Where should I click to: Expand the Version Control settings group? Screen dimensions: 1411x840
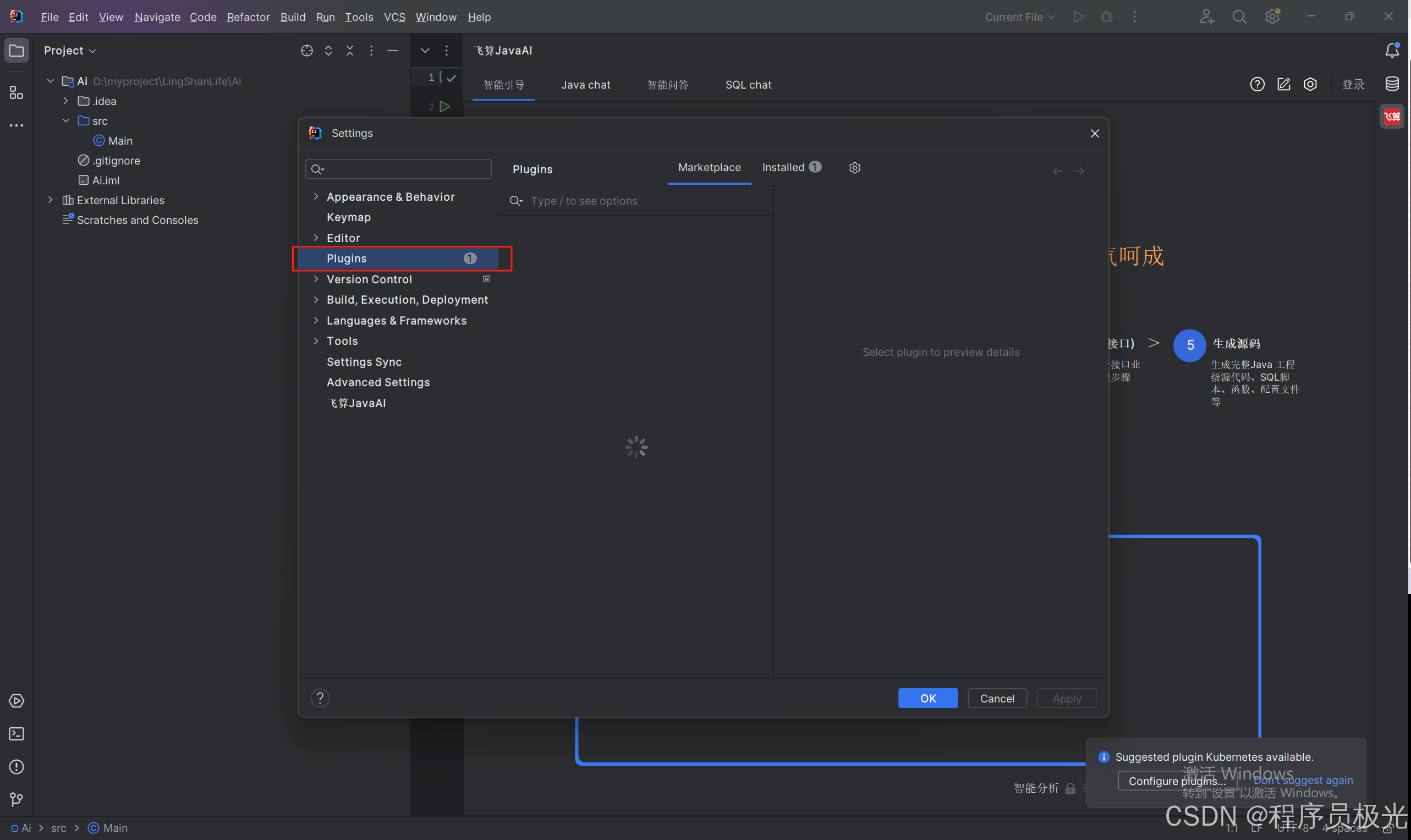(x=316, y=279)
